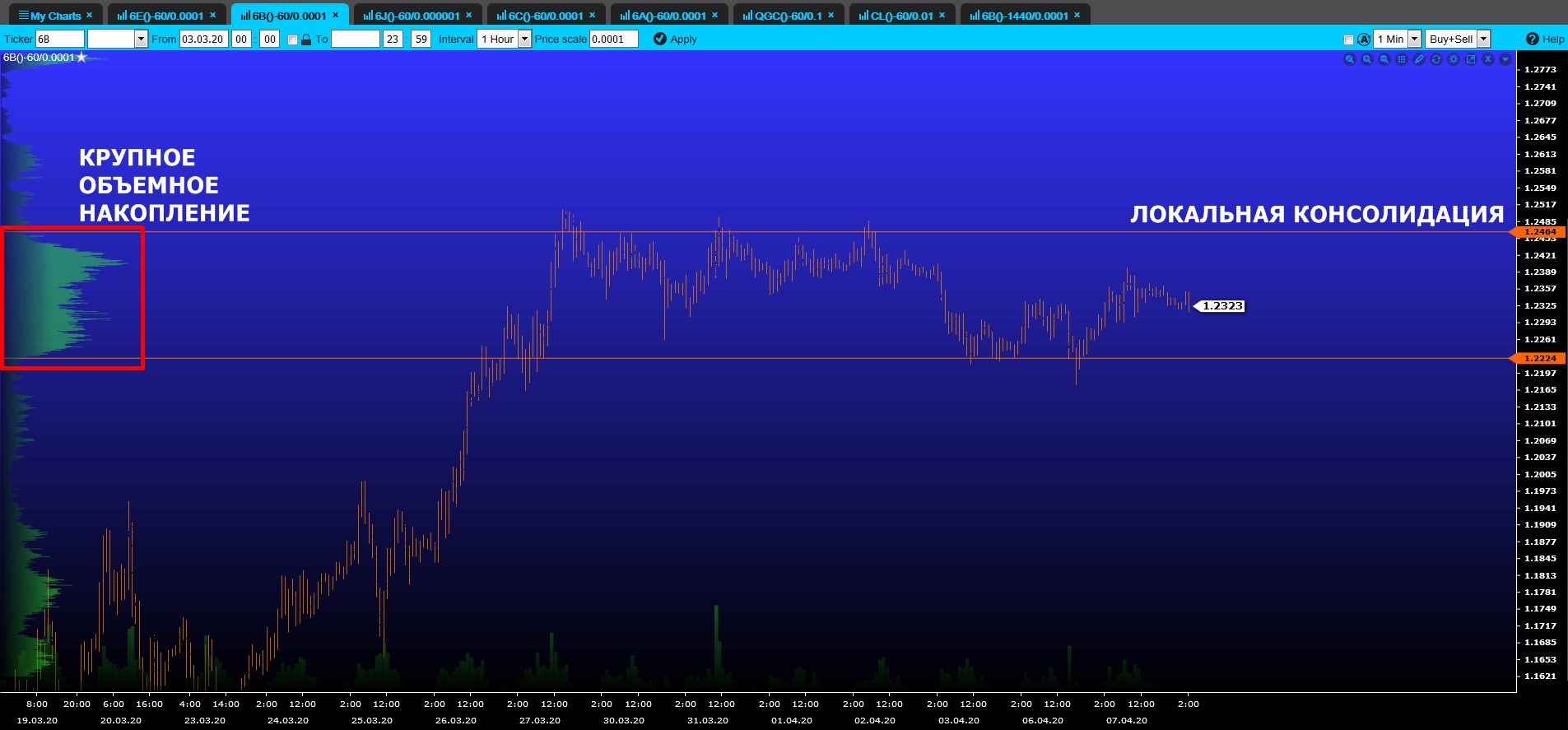This screenshot has height=730, width=1568.
Task: Click the zoom in magnifier icon
Action: (1367, 59)
